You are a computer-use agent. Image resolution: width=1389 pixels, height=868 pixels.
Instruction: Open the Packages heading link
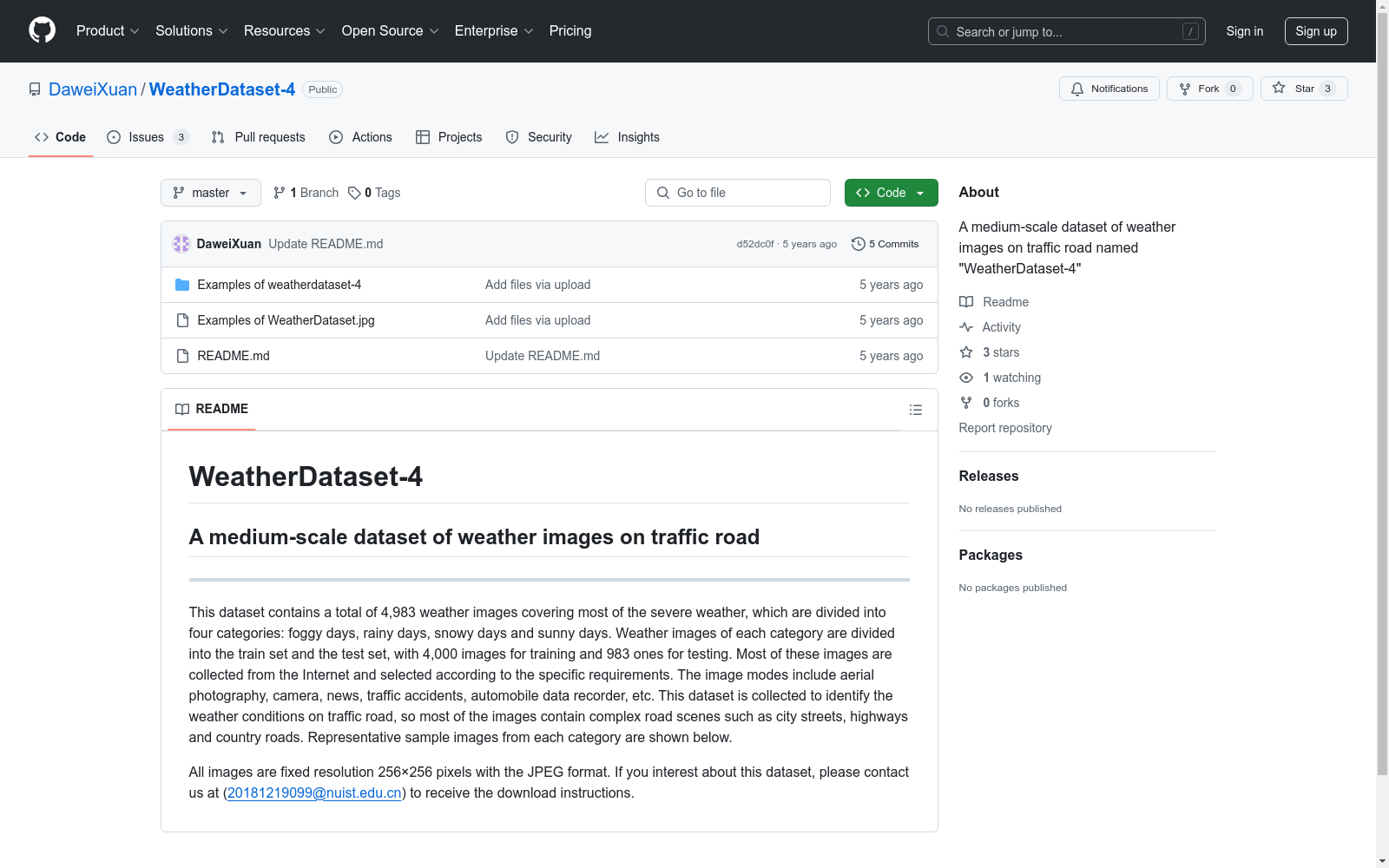pyautogui.click(x=991, y=555)
